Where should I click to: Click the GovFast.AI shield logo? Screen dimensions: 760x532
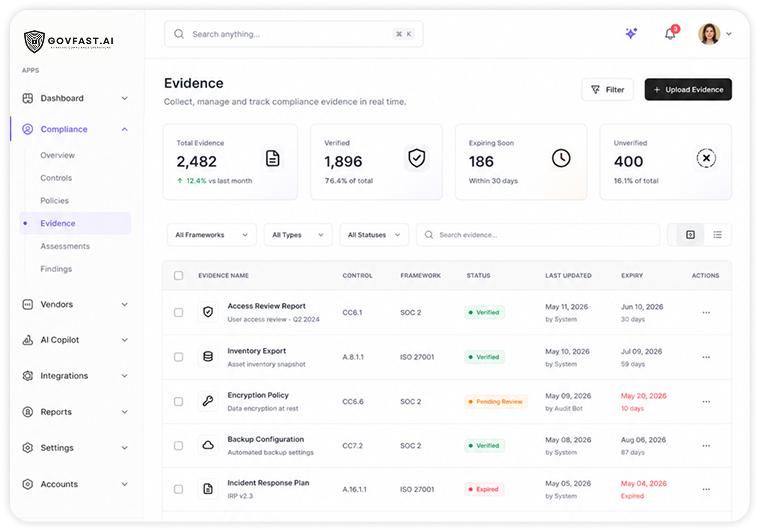(34, 41)
